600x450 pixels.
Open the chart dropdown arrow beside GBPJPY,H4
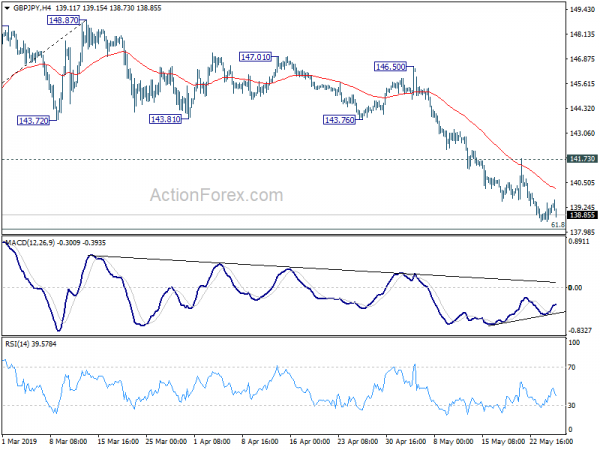click(7, 8)
